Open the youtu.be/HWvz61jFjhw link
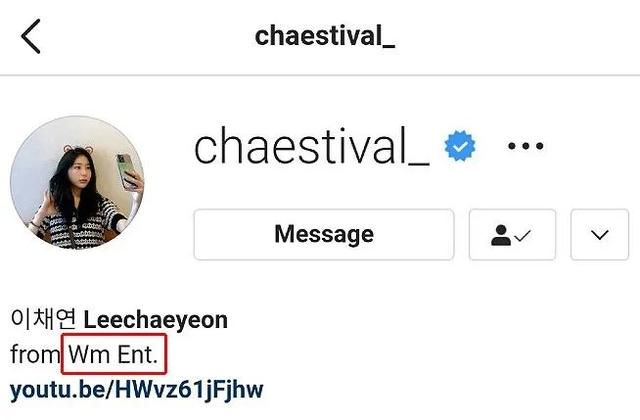 coord(136,390)
